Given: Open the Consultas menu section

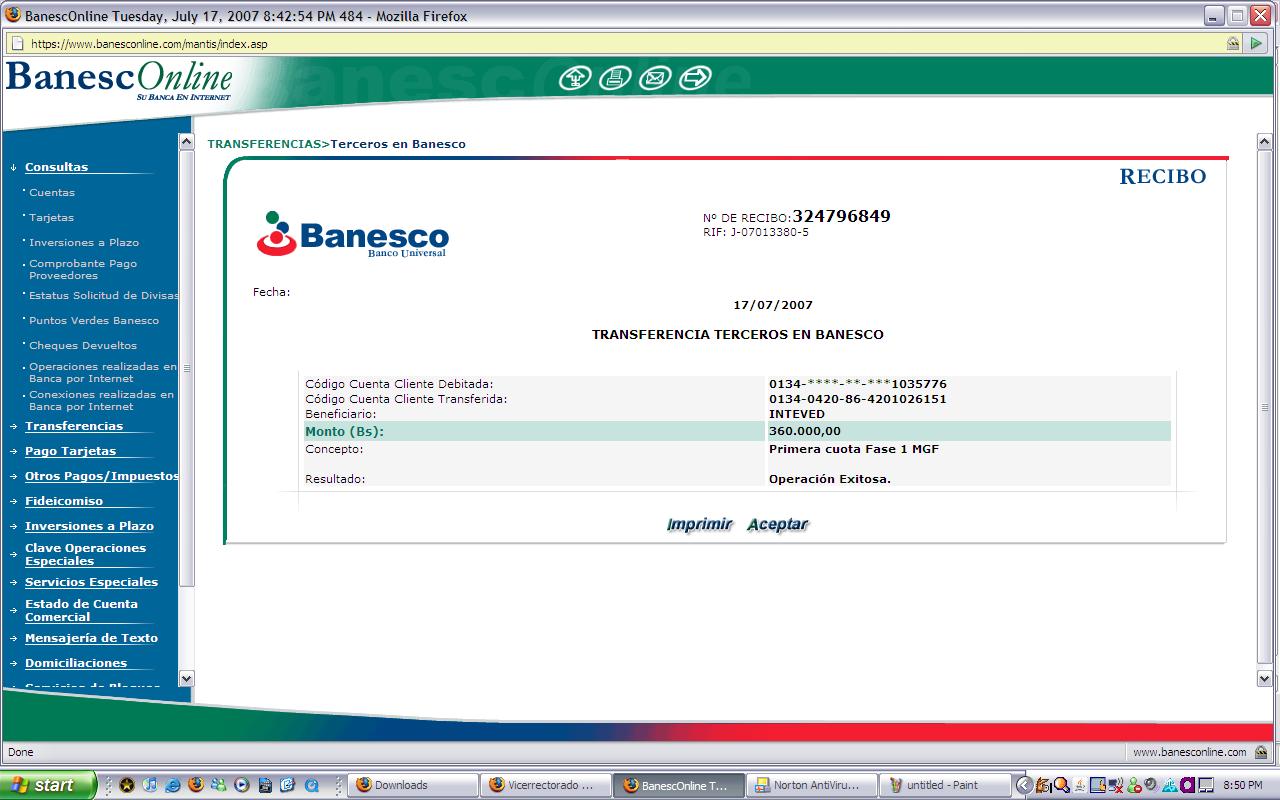Looking at the screenshot, I should [56, 167].
